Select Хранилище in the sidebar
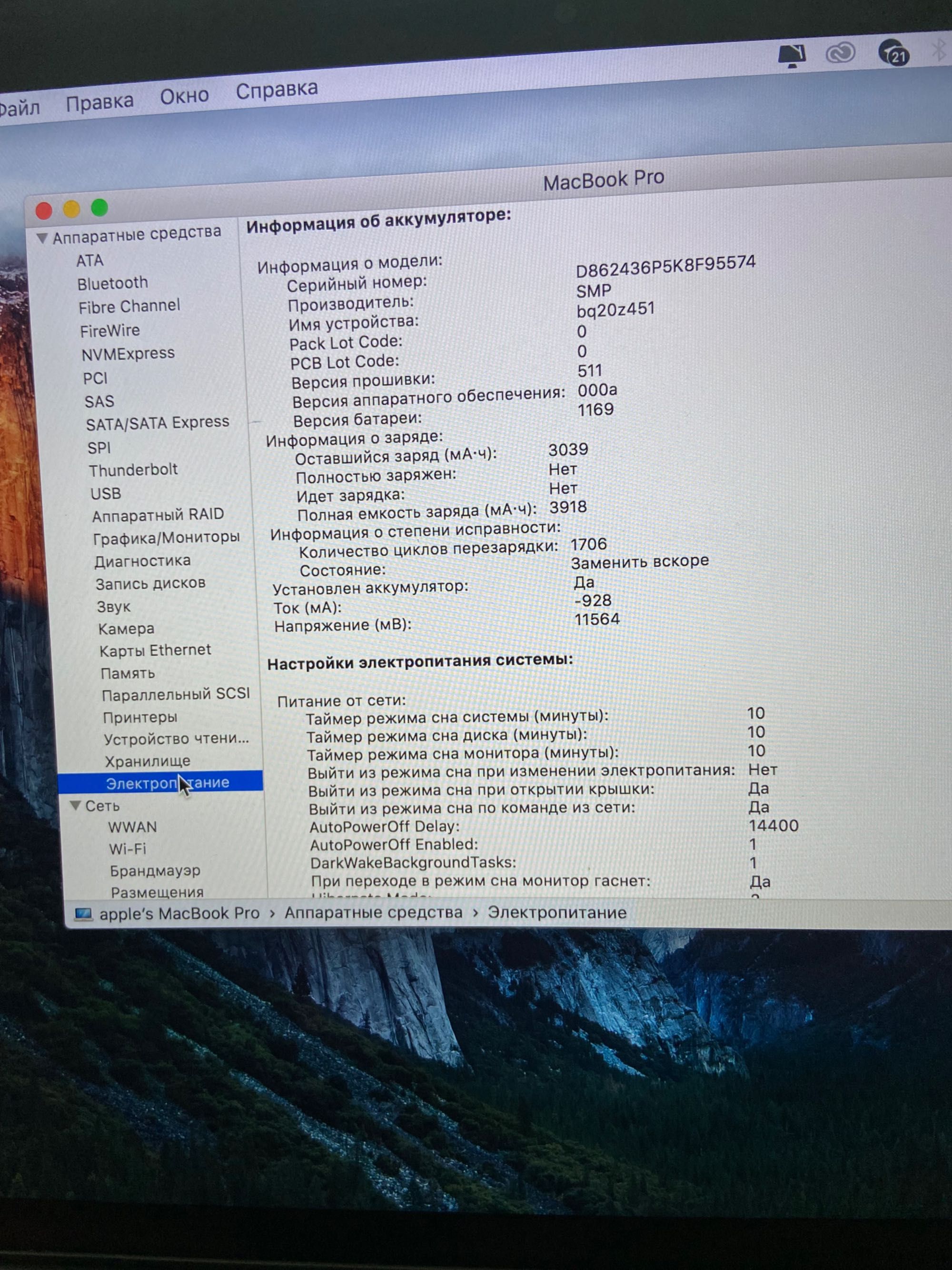The width and height of the screenshot is (952, 1270). pos(148,761)
